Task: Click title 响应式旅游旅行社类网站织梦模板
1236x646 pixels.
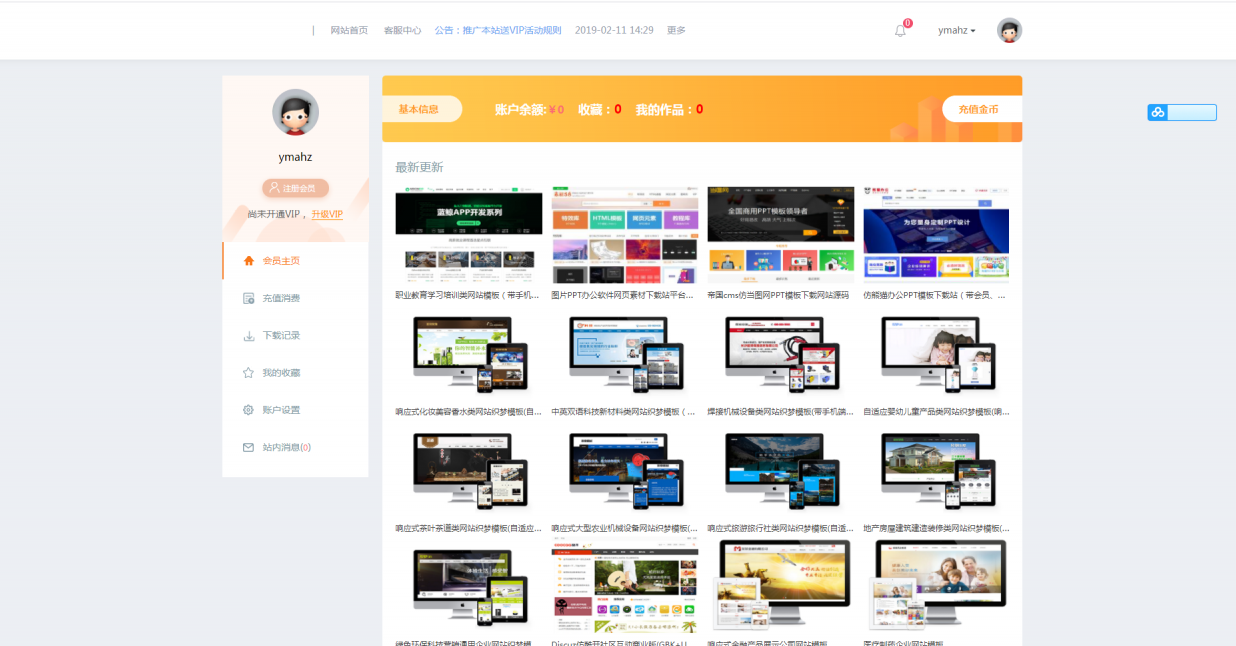Action: click(781, 528)
